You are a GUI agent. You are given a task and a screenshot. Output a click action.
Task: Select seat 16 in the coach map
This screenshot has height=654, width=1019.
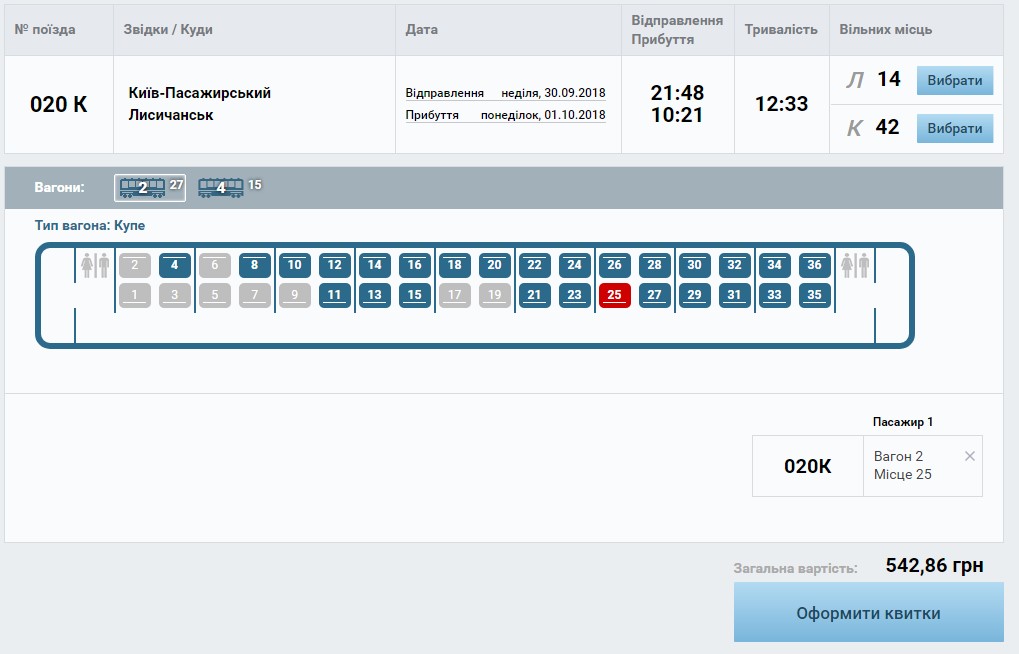(414, 265)
